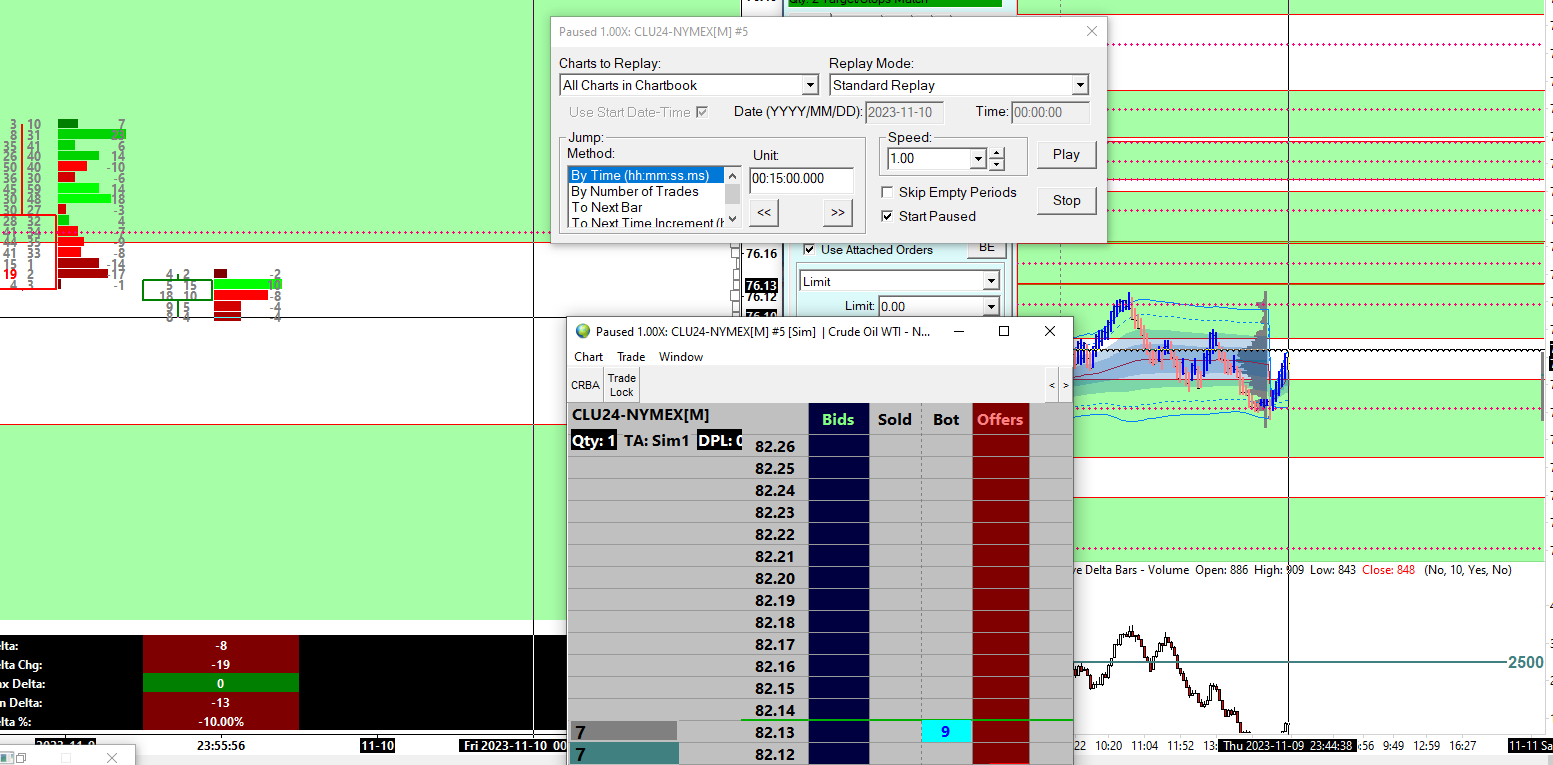Select By Number of Trades jump method
The width and height of the screenshot is (1553, 765).
click(646, 191)
